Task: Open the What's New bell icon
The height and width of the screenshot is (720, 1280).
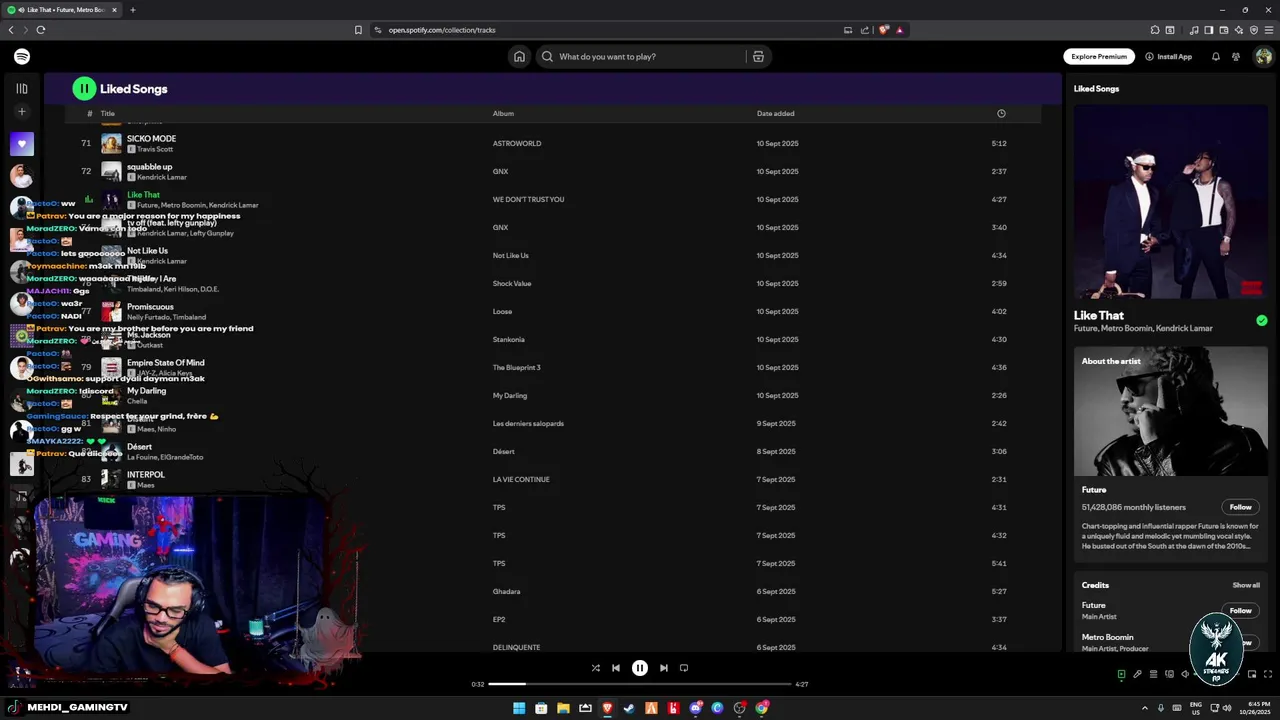Action: [x=1216, y=57]
